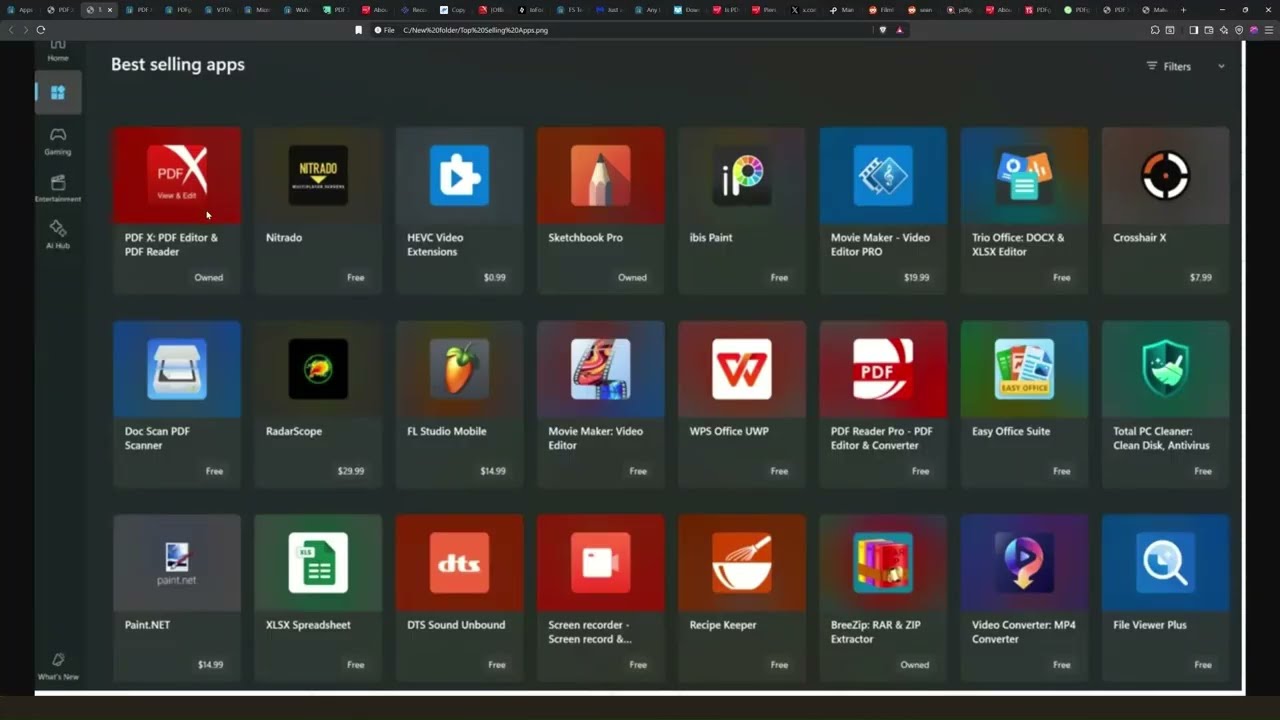Open the Entertainment section in sidebar
The height and width of the screenshot is (720, 1280).
tap(58, 188)
